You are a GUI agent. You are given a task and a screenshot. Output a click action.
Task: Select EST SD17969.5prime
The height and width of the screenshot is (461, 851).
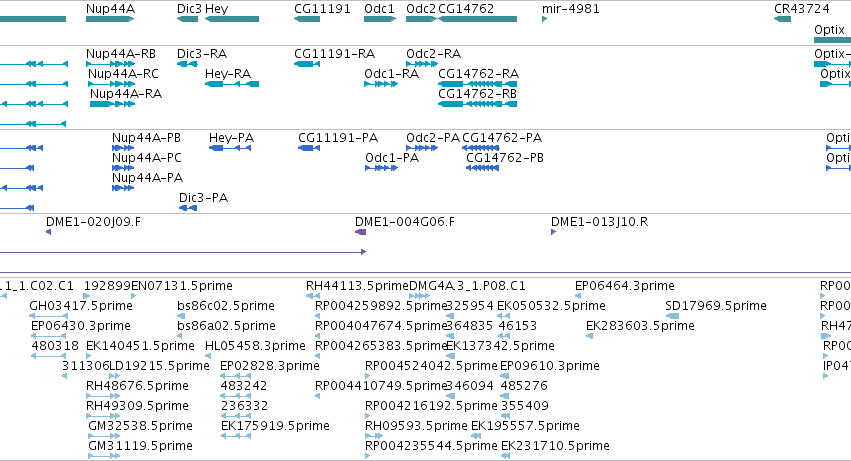(672, 316)
